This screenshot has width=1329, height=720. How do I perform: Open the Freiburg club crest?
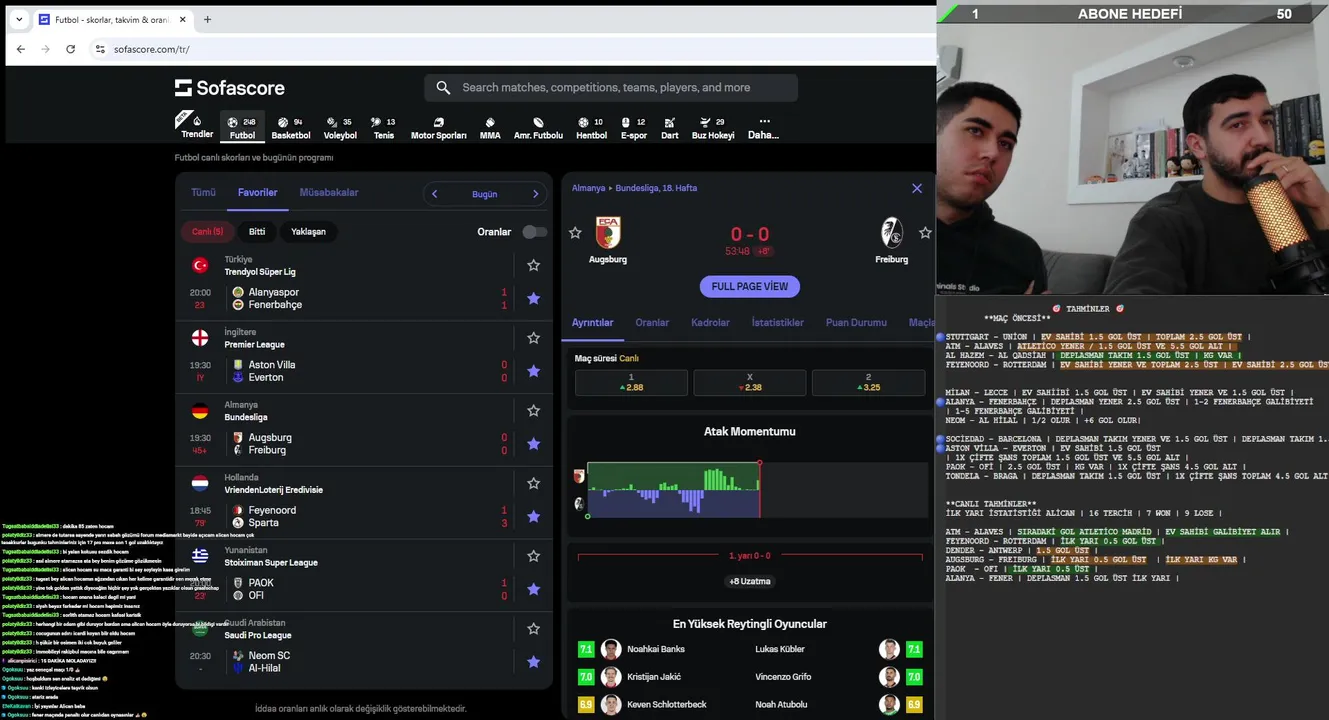(891, 232)
